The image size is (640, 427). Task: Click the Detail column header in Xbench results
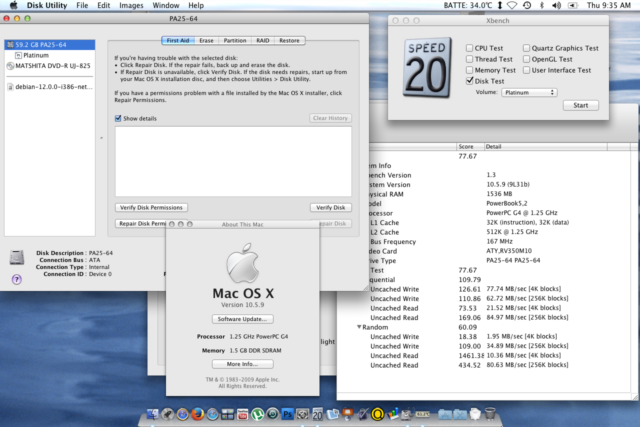(545, 147)
